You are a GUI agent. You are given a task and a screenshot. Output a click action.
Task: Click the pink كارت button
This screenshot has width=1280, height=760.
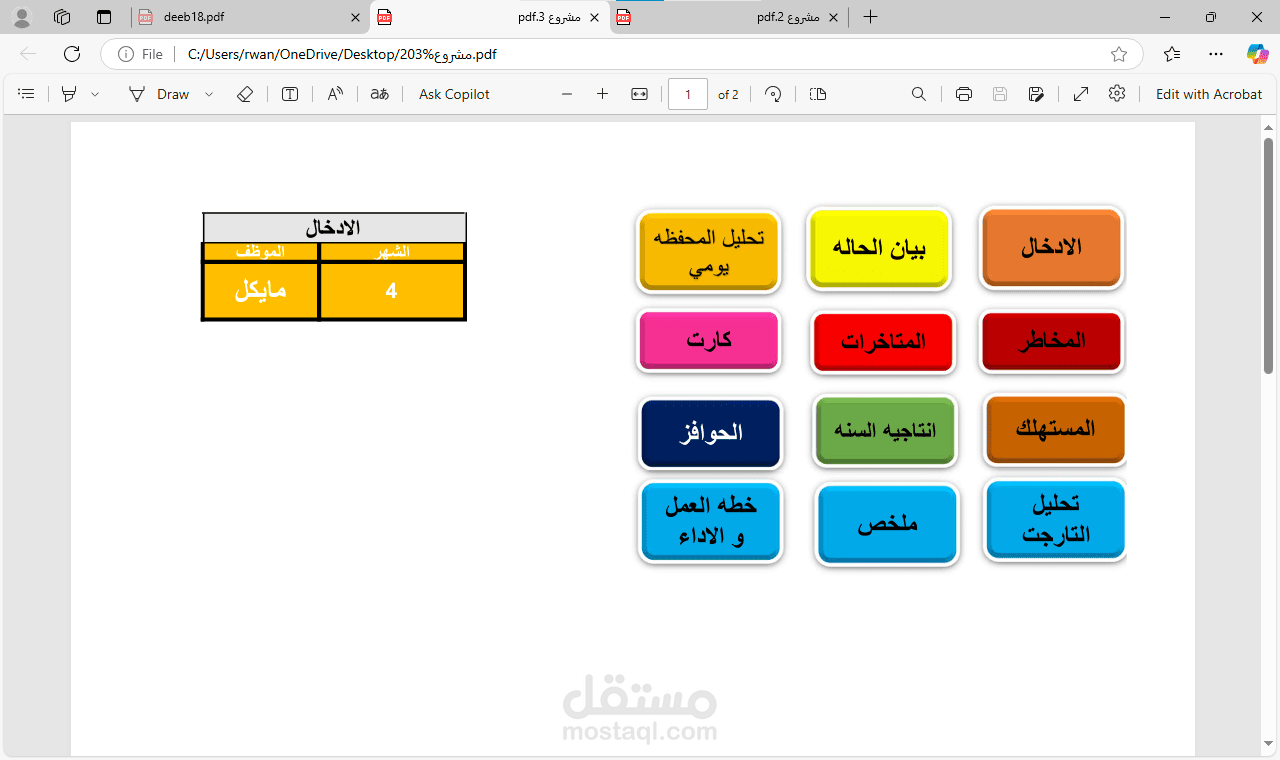tap(708, 341)
